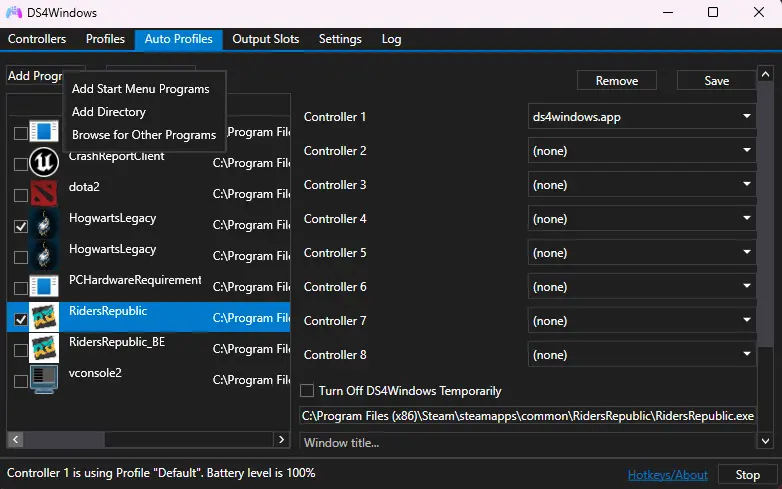Viewport: 782px width, 489px height.
Task: Click the Stop button
Action: tap(747, 475)
